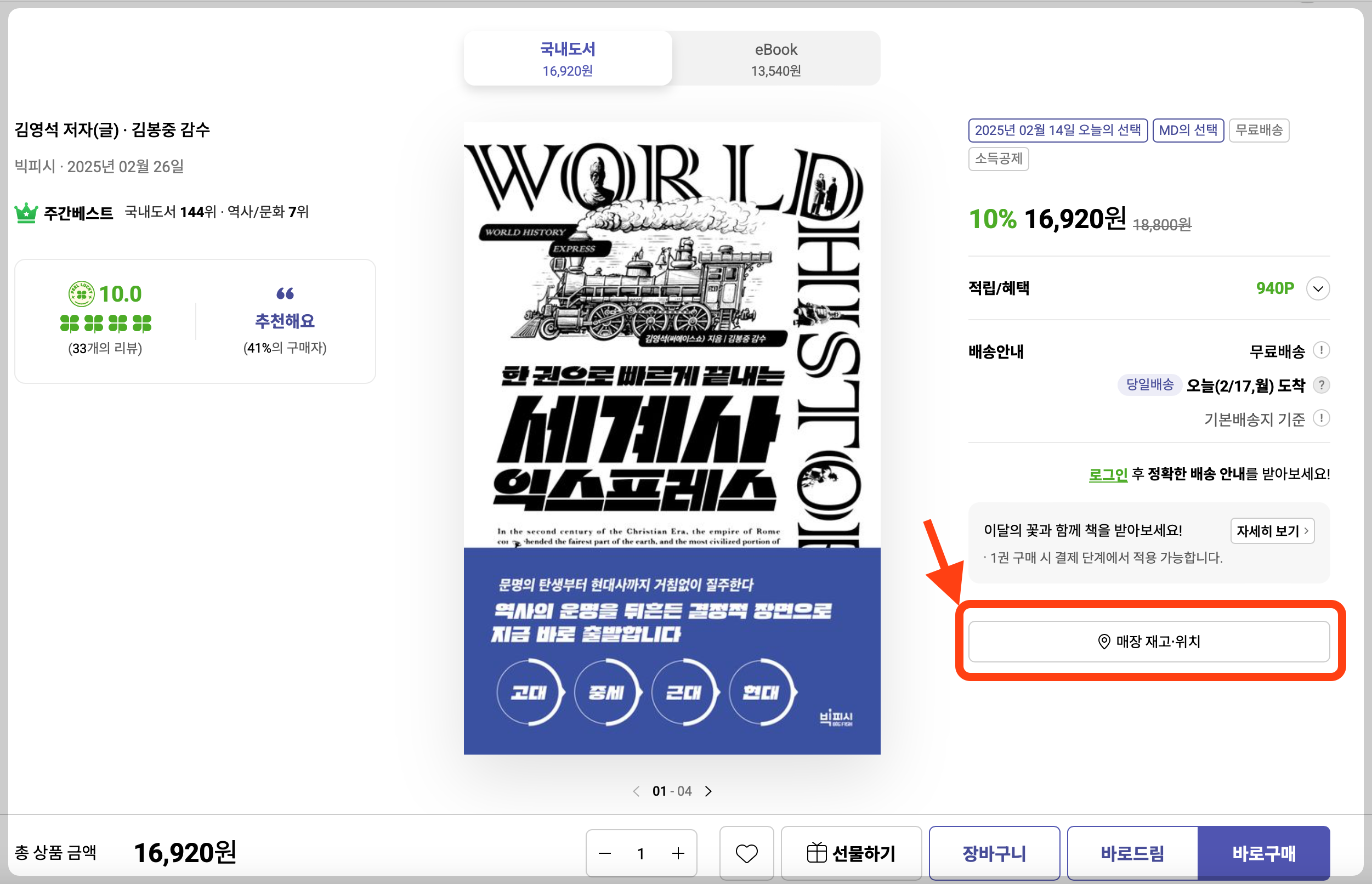Select the 국내도서 tab
This screenshot has height=884, width=1372.
coord(568,59)
